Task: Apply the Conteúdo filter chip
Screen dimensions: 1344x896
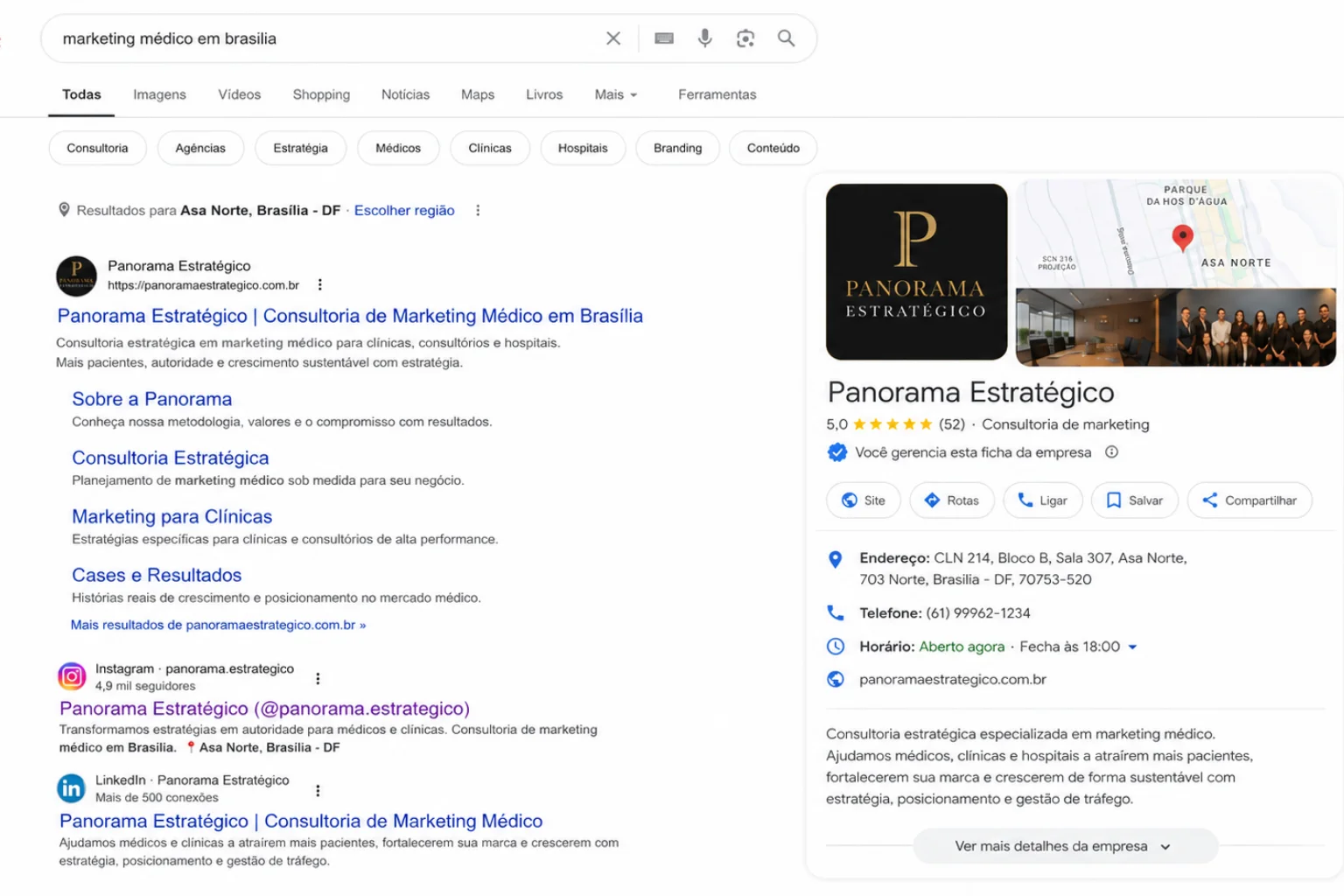Action: (x=773, y=148)
